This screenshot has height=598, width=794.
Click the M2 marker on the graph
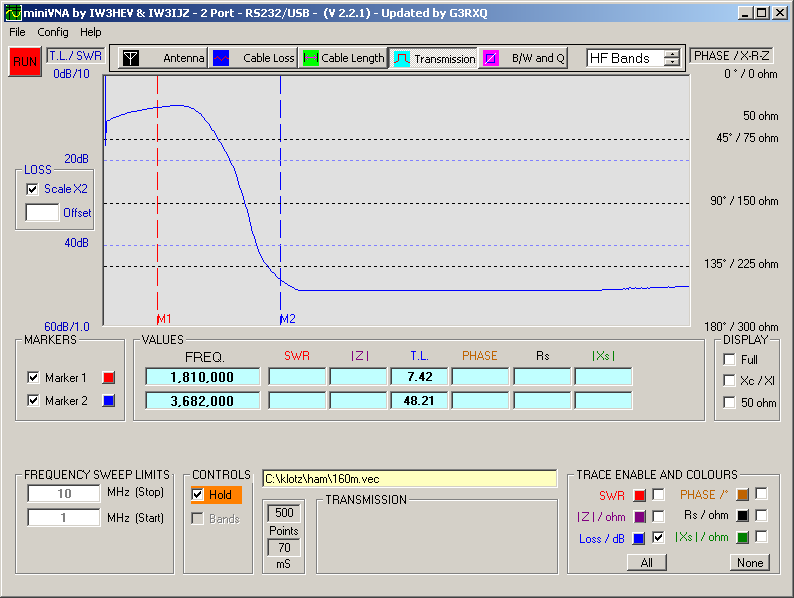[x=288, y=319]
